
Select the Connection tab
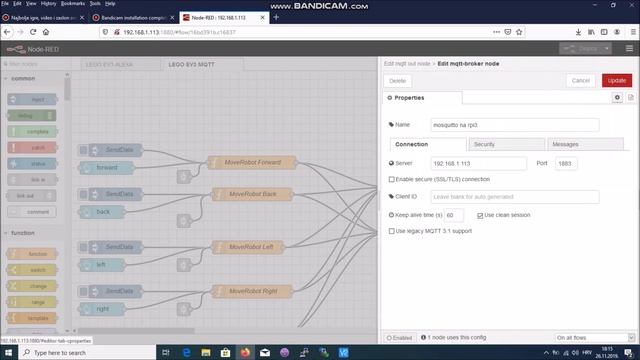click(428, 144)
